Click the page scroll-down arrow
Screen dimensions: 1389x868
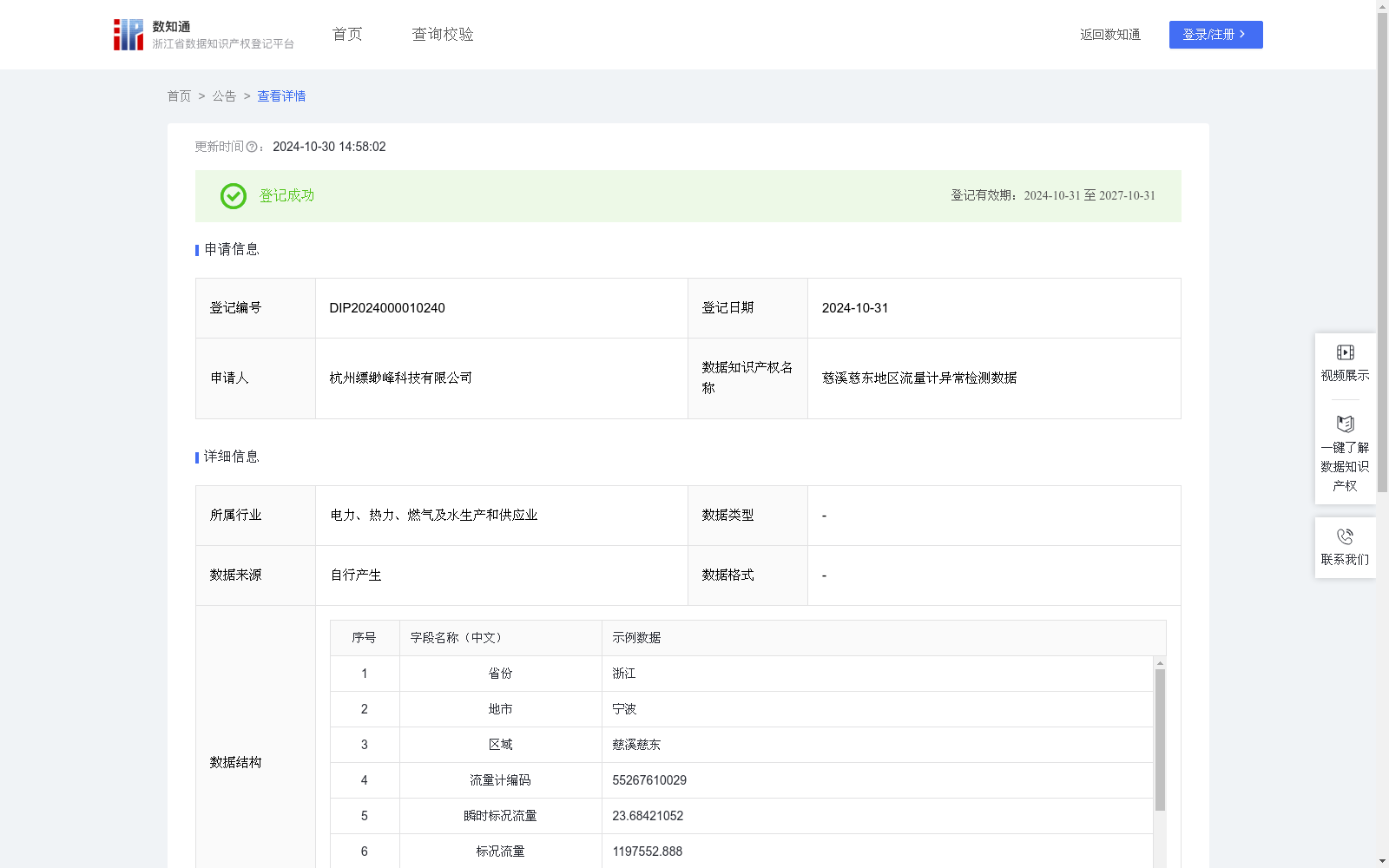tap(1382, 861)
